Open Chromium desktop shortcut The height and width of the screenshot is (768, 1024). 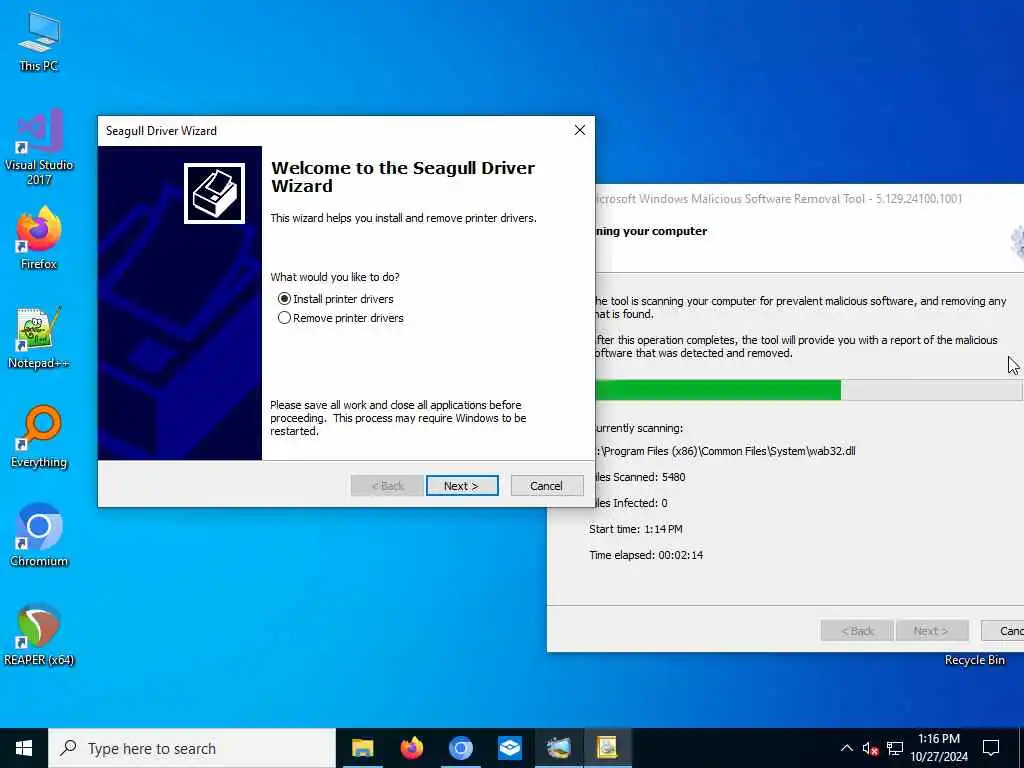pyautogui.click(x=39, y=536)
